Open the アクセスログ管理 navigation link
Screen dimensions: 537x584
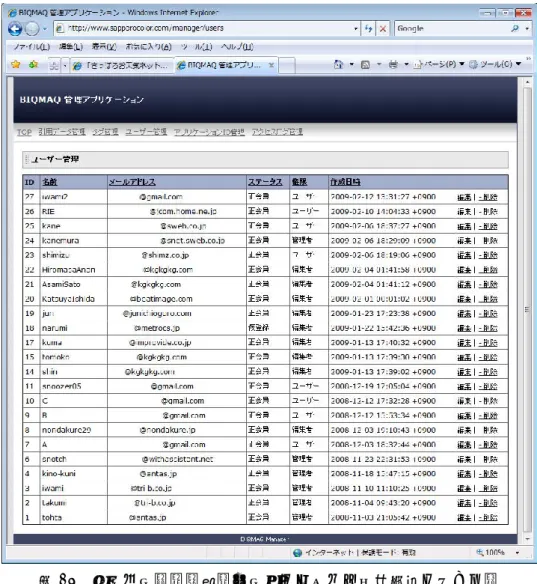(x=277, y=132)
